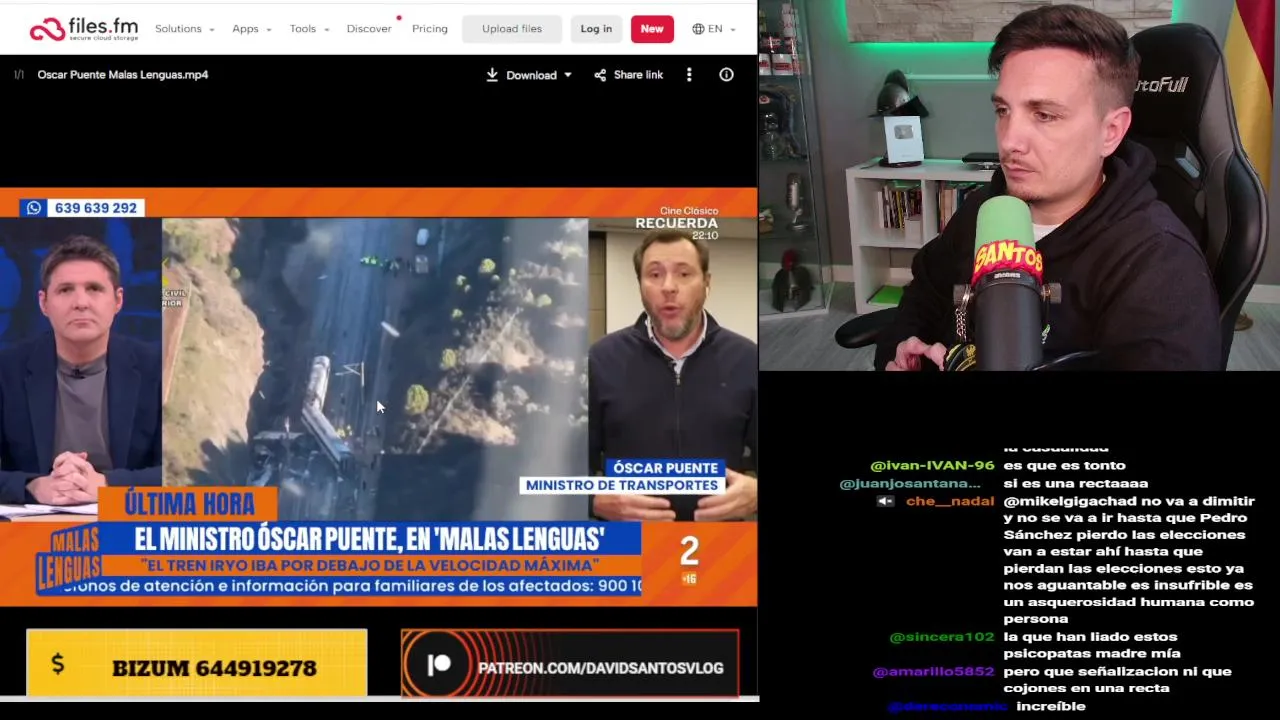Expand the Download options arrow
Viewport: 1280px width, 720px height.
(568, 75)
